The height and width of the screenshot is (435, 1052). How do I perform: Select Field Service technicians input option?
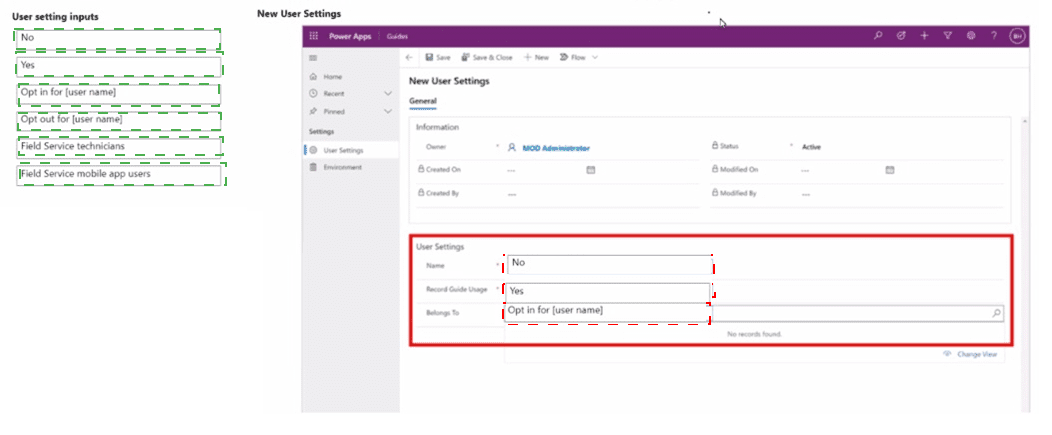point(119,146)
